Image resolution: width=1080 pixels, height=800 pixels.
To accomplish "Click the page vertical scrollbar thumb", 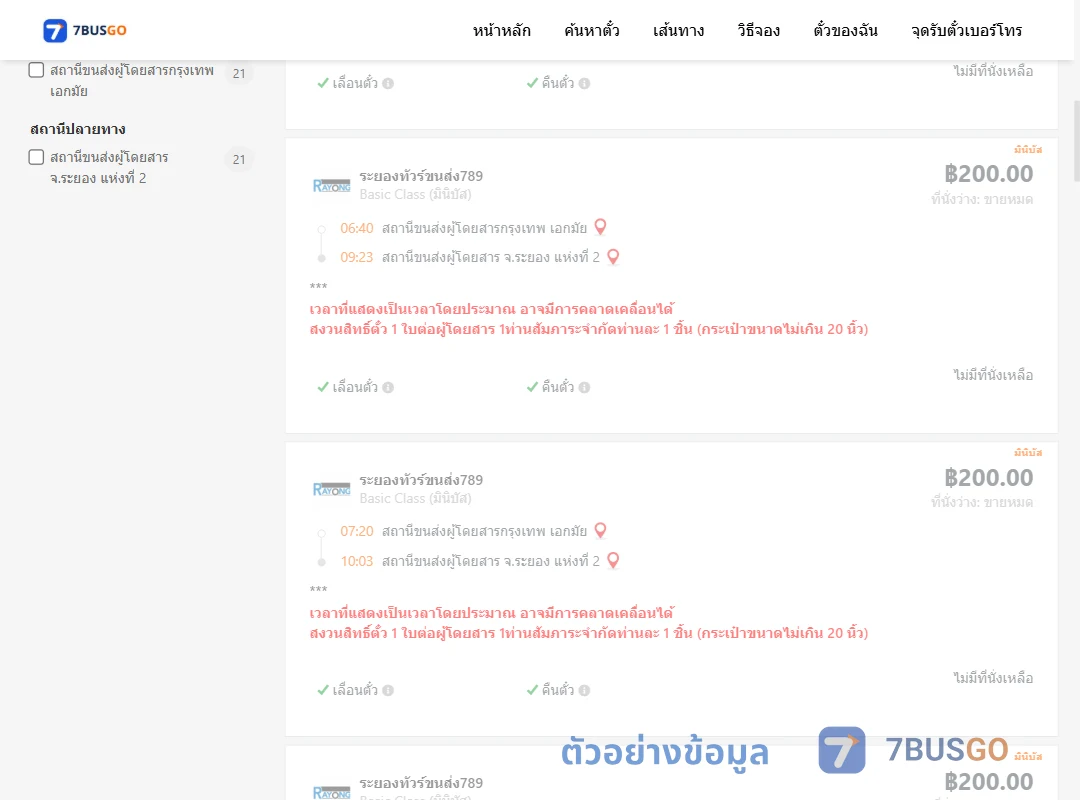I will point(1076,141).
